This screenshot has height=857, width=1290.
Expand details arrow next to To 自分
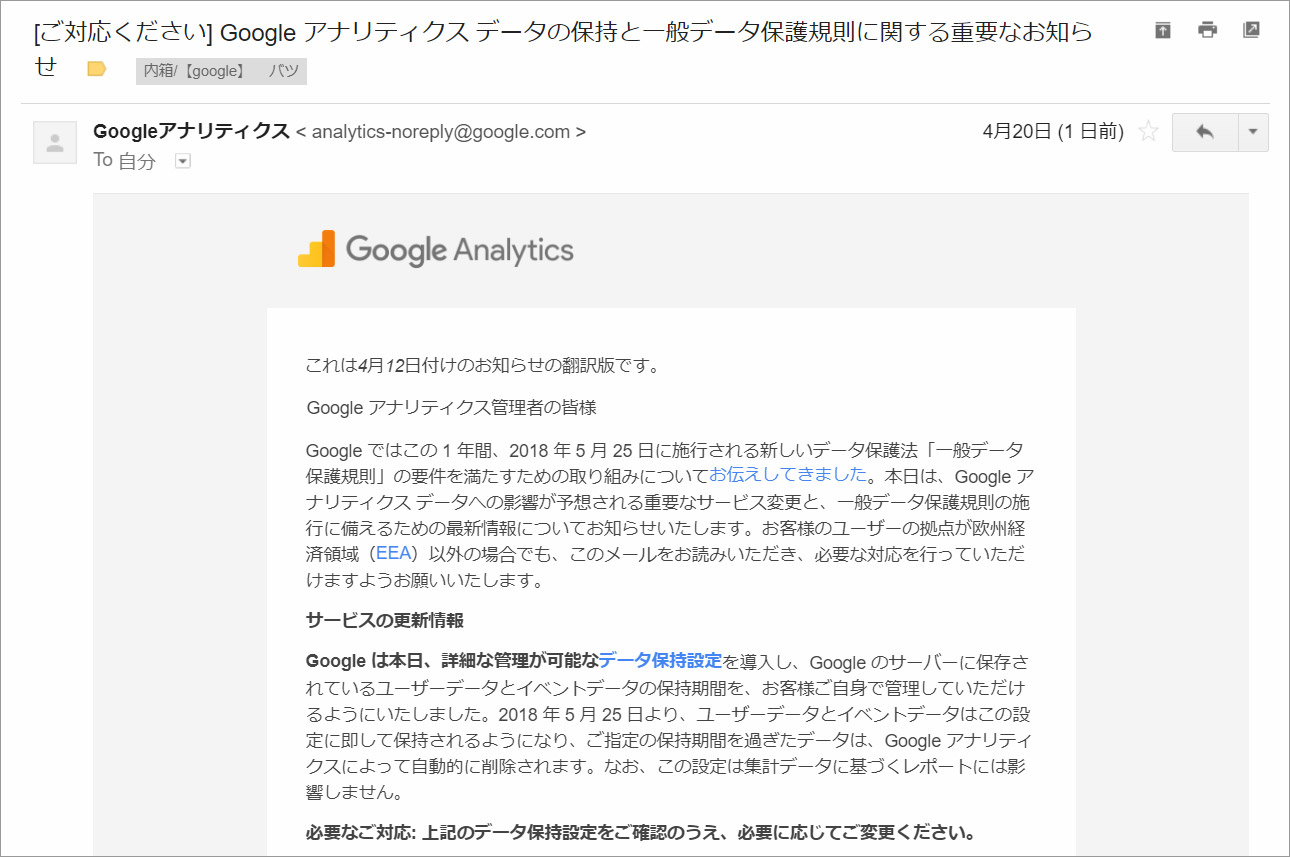pos(182,160)
